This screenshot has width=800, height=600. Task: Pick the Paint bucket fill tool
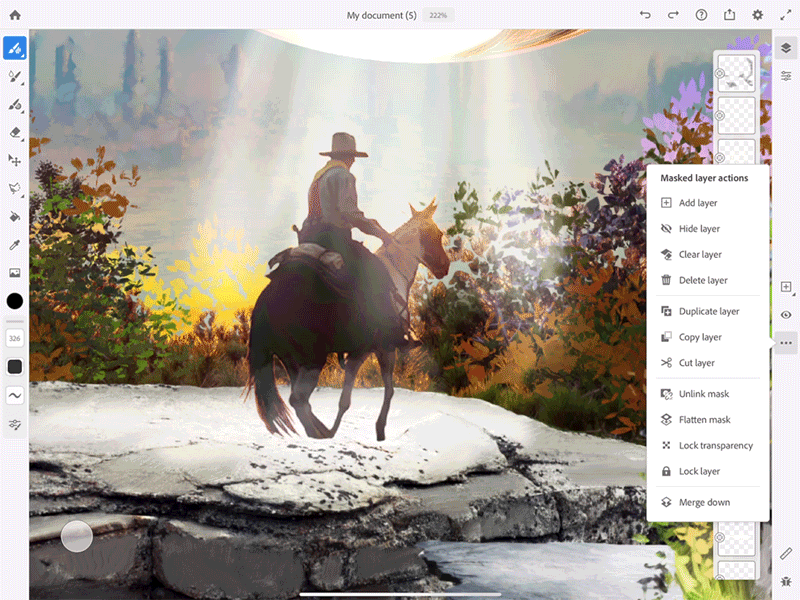pos(15,217)
